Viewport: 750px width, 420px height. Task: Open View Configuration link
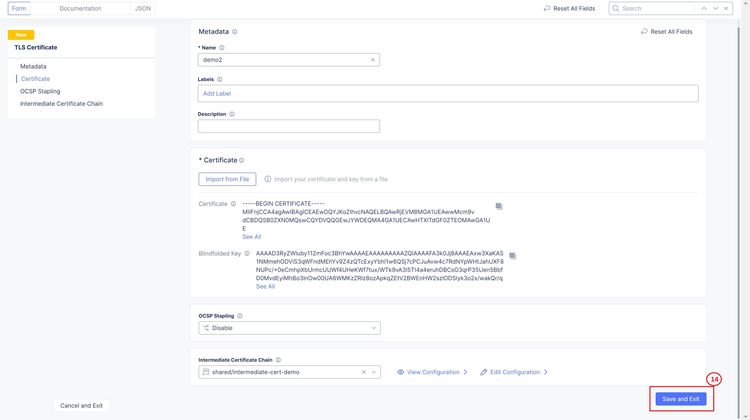(x=432, y=372)
